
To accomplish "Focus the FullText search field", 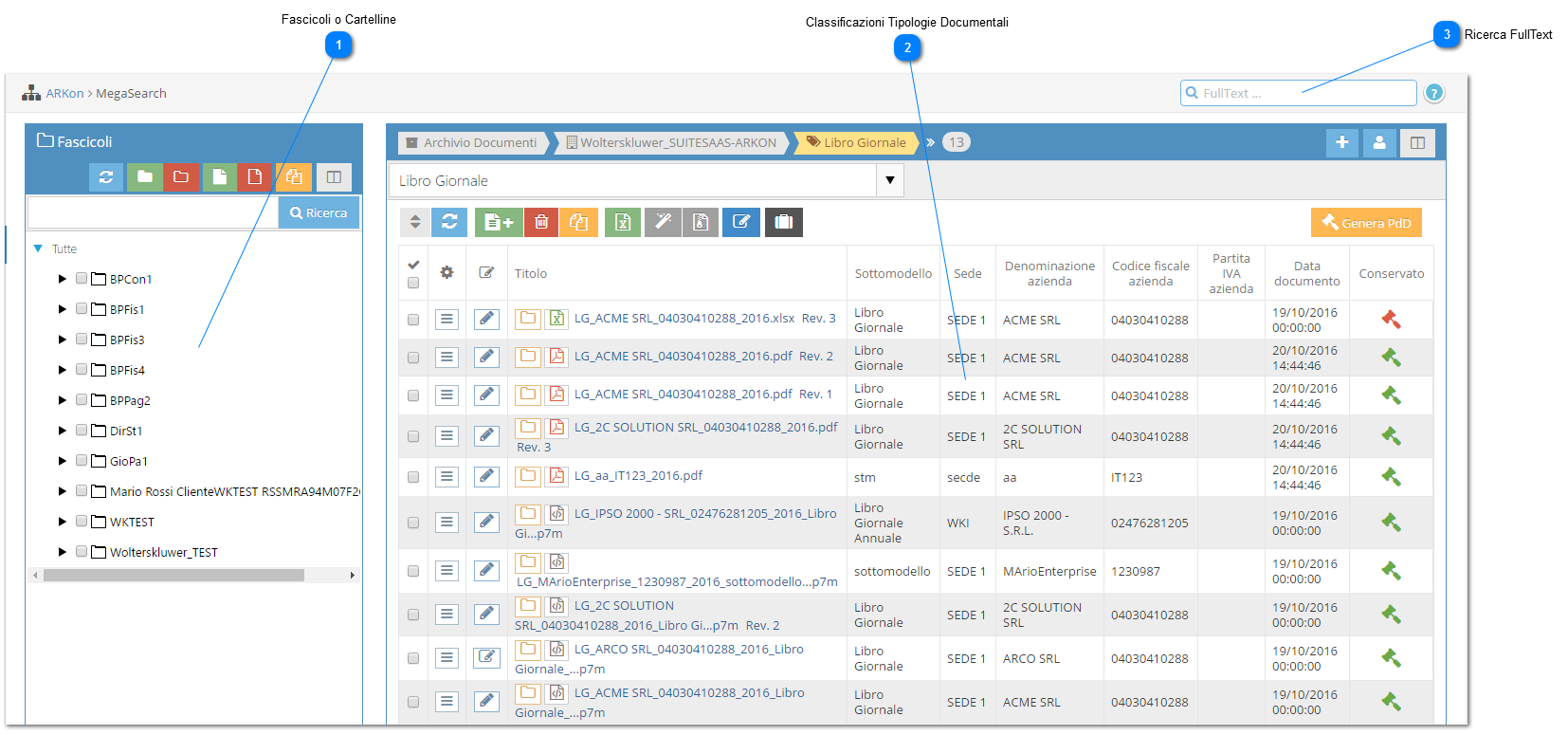I will [x=1299, y=93].
